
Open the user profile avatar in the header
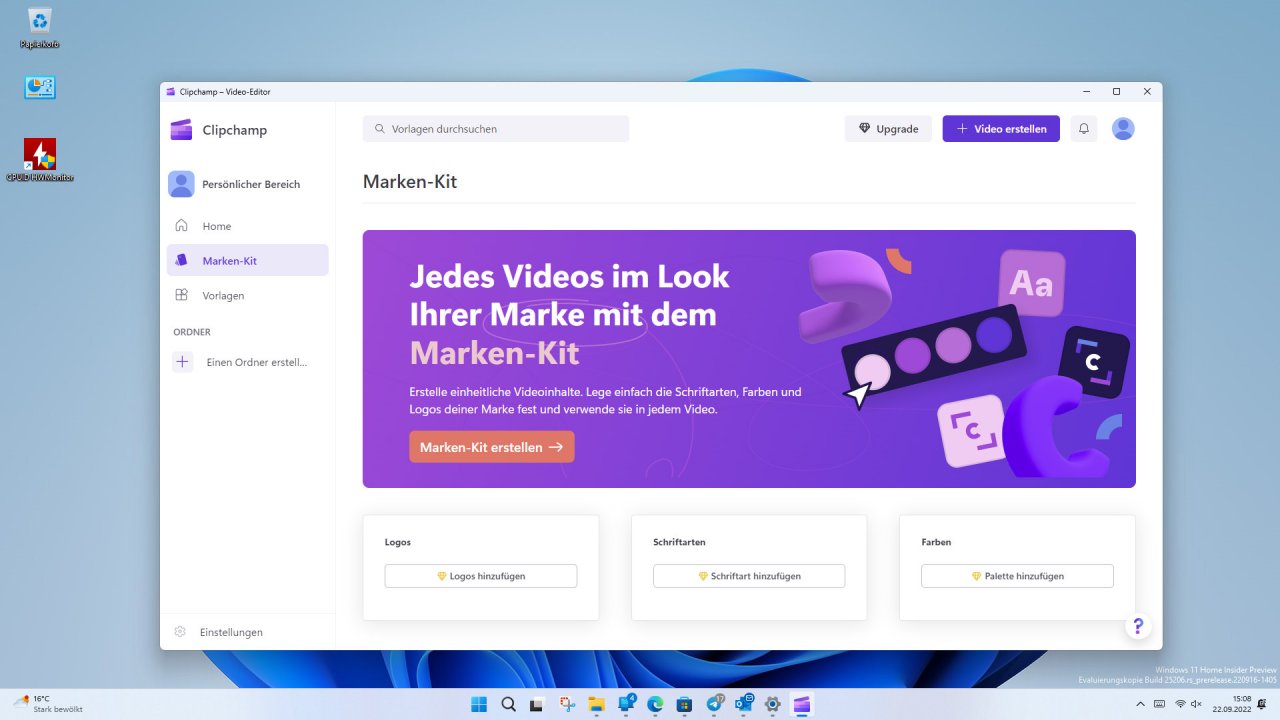1123,129
